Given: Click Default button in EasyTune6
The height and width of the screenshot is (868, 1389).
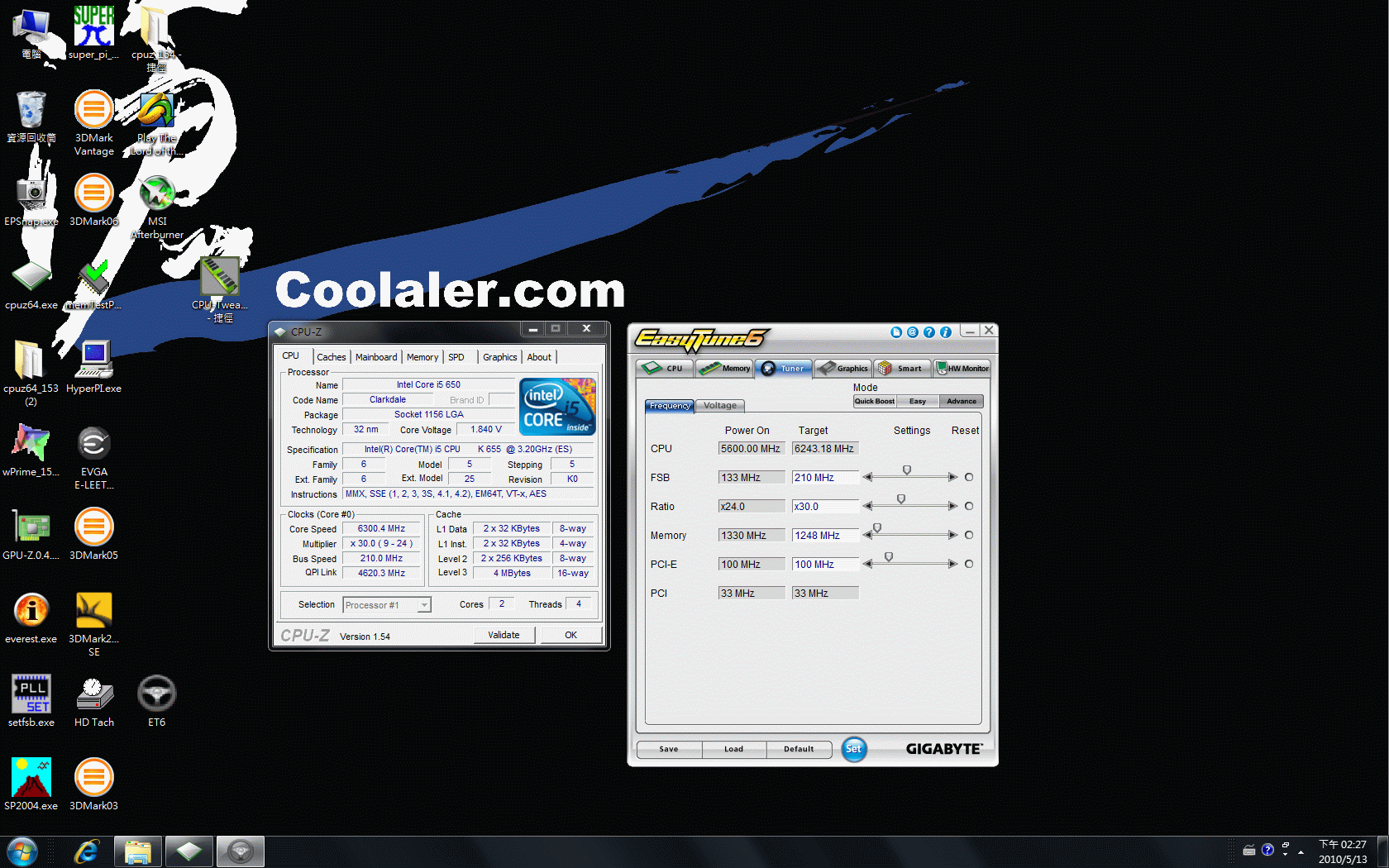Looking at the screenshot, I should pyautogui.click(x=799, y=749).
